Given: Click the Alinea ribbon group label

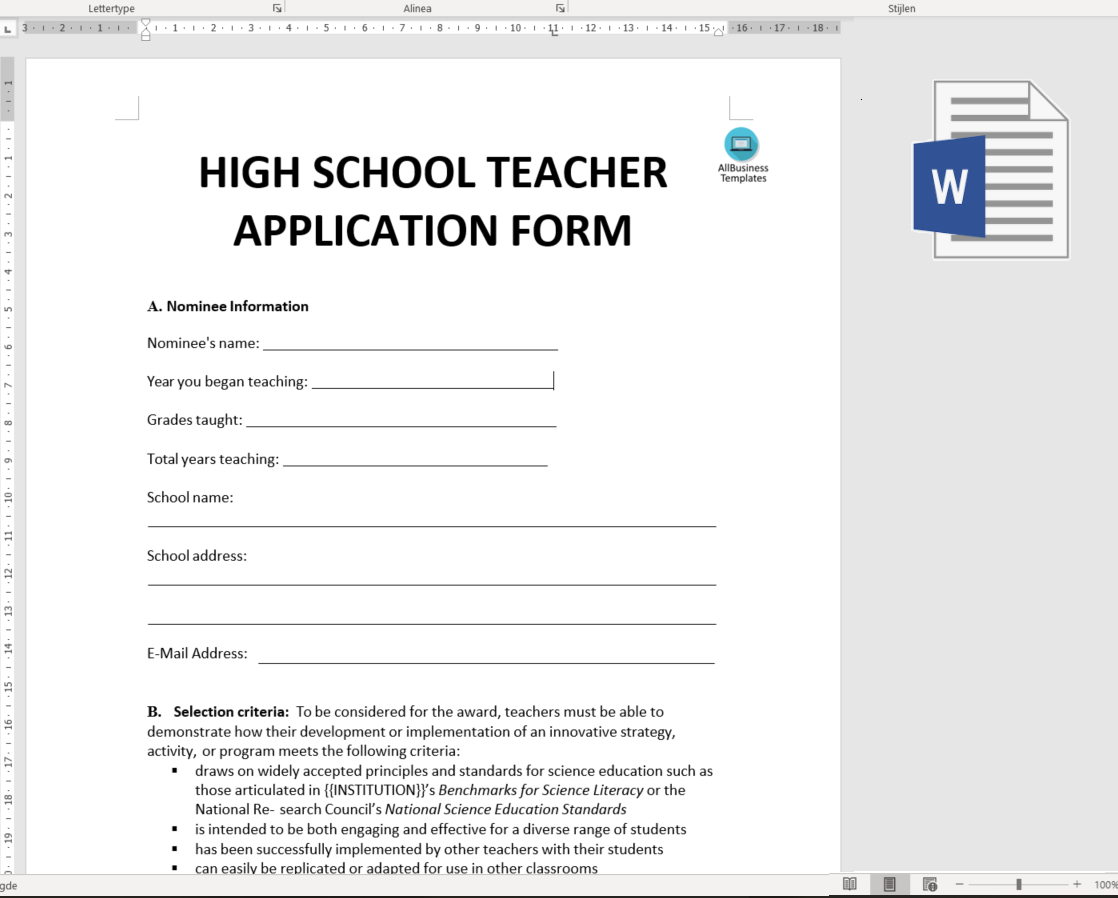Looking at the screenshot, I should click(x=417, y=8).
